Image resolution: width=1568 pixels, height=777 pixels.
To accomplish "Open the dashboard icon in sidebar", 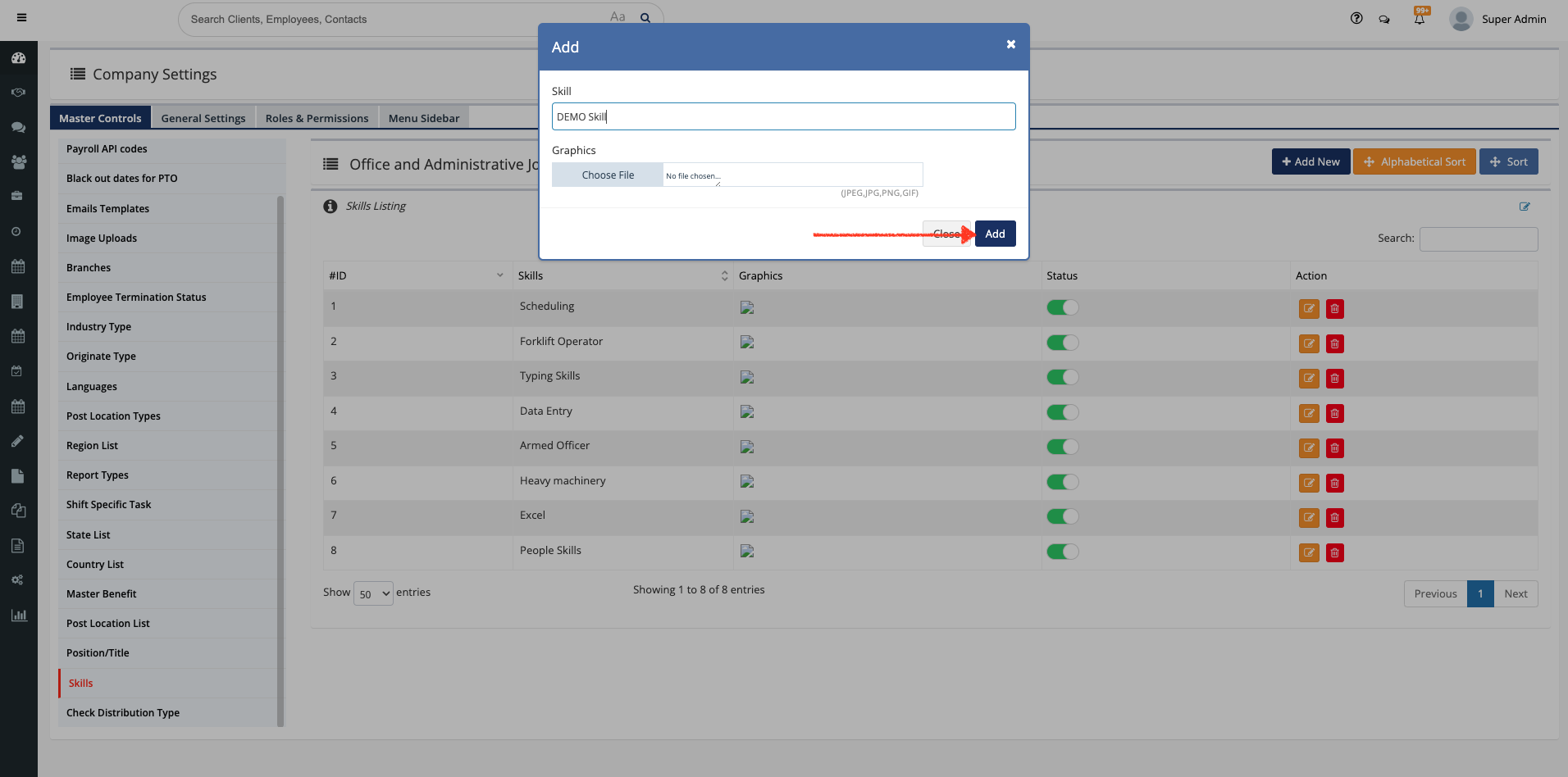I will tap(18, 58).
